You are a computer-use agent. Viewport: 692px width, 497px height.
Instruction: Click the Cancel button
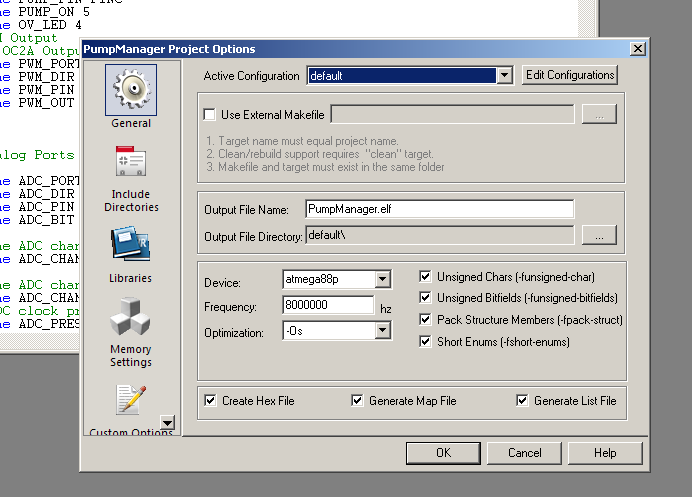pyautogui.click(x=524, y=453)
